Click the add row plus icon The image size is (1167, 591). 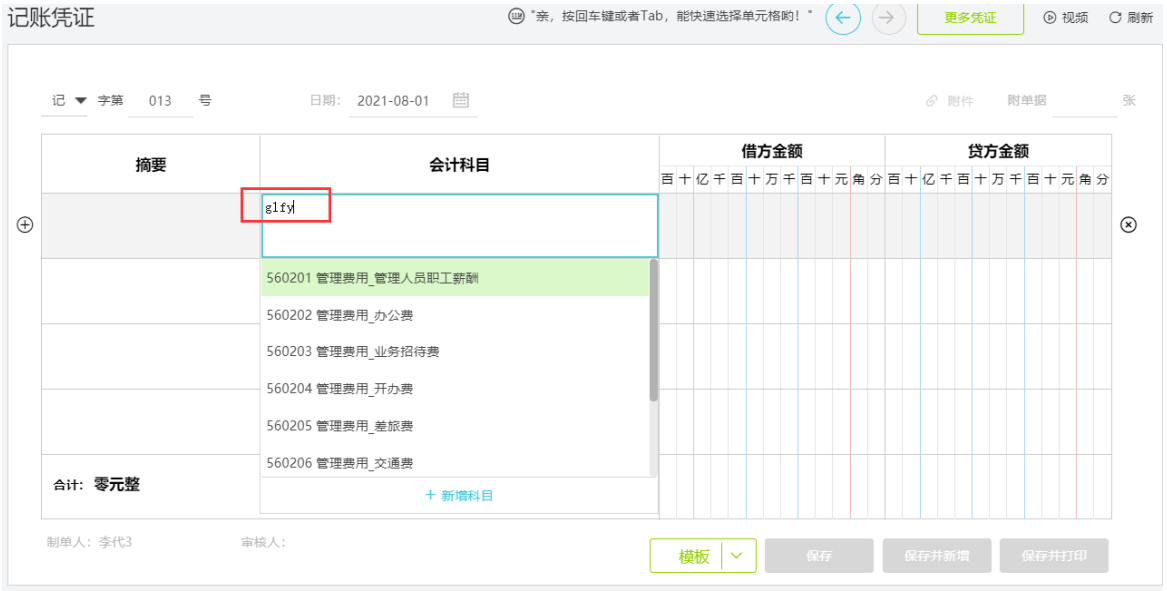pyautogui.click(x=25, y=225)
